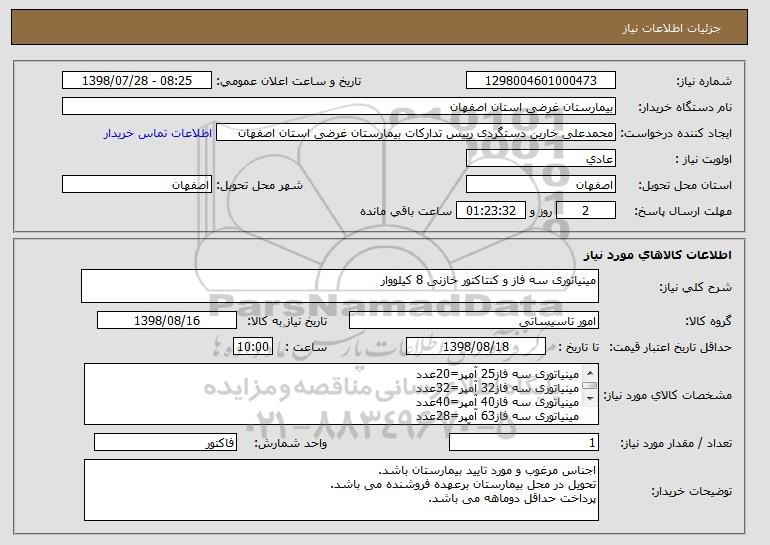Open the buyer contact info link (اطلاعات تماس خریدار)

click(x=158, y=133)
